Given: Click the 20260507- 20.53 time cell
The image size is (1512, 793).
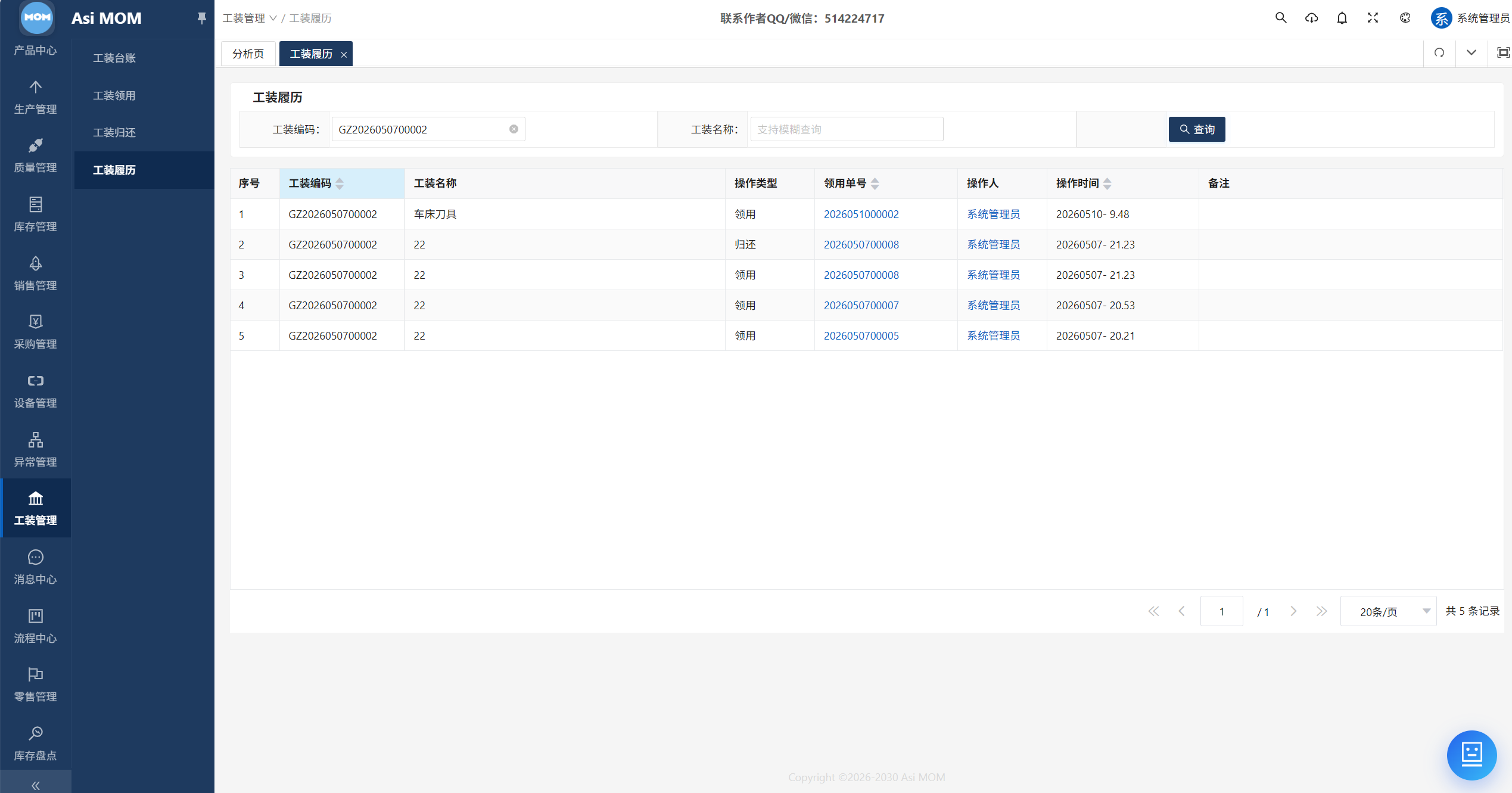Looking at the screenshot, I should tap(1122, 305).
